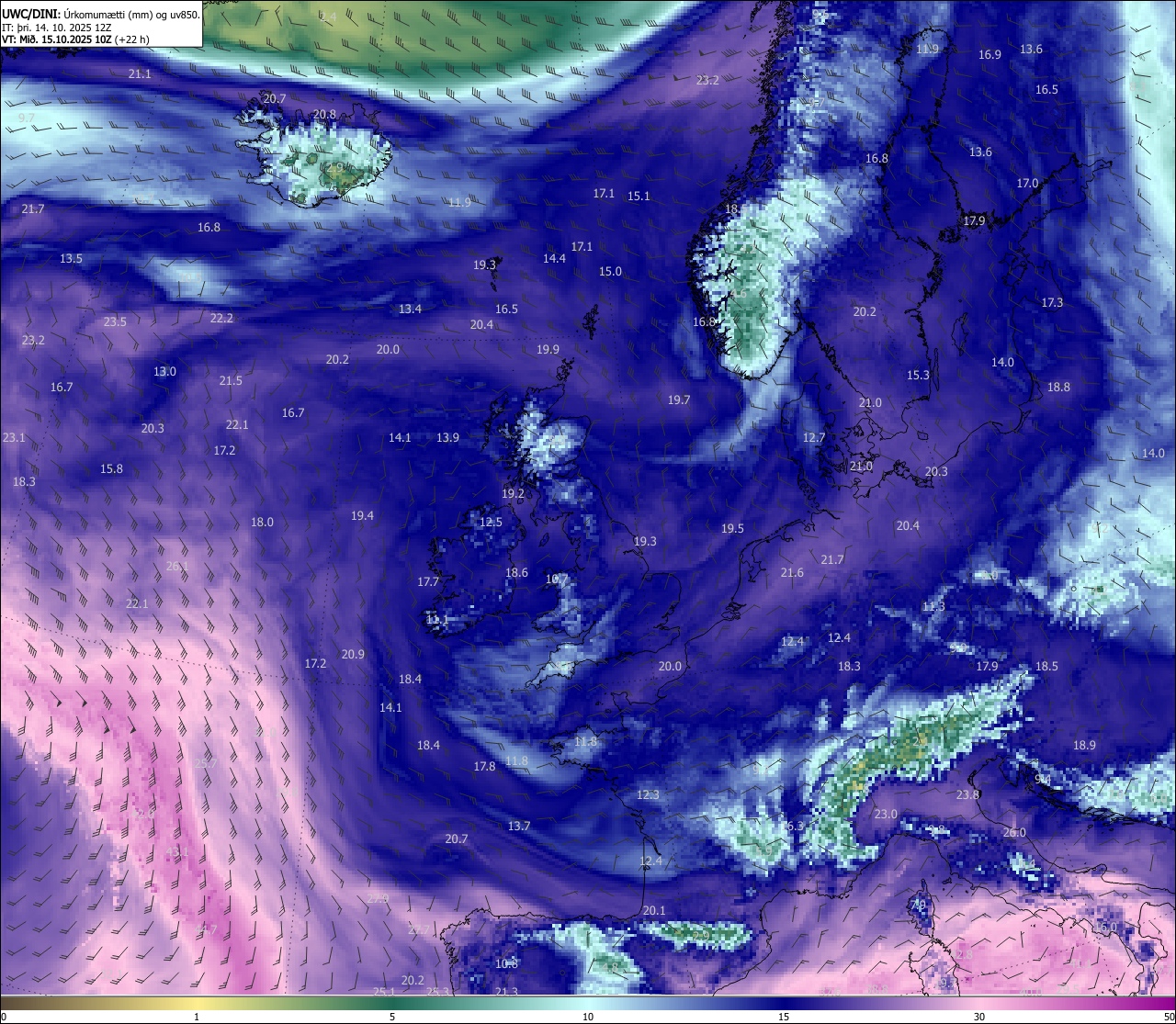Viewport: 1176px width, 1024px height.
Task: Click the 14.4 value label
Action: point(554,259)
